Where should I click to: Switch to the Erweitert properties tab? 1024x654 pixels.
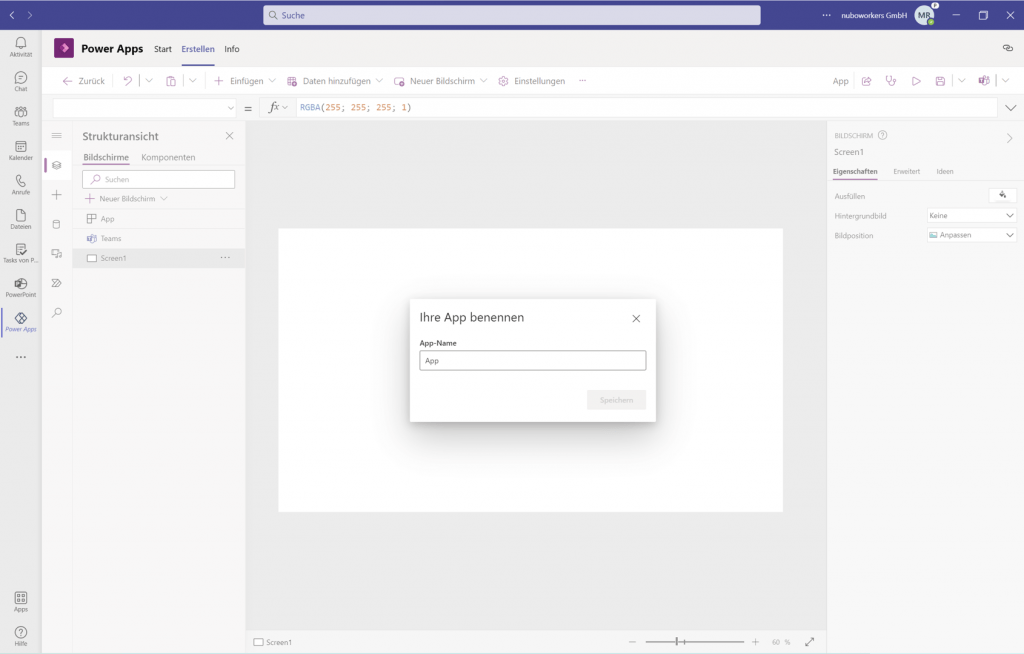pos(906,172)
